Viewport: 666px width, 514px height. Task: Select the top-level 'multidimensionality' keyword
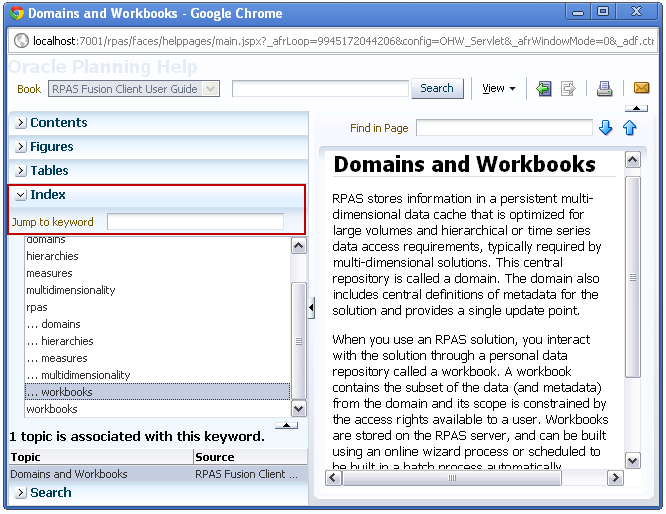[71, 290]
